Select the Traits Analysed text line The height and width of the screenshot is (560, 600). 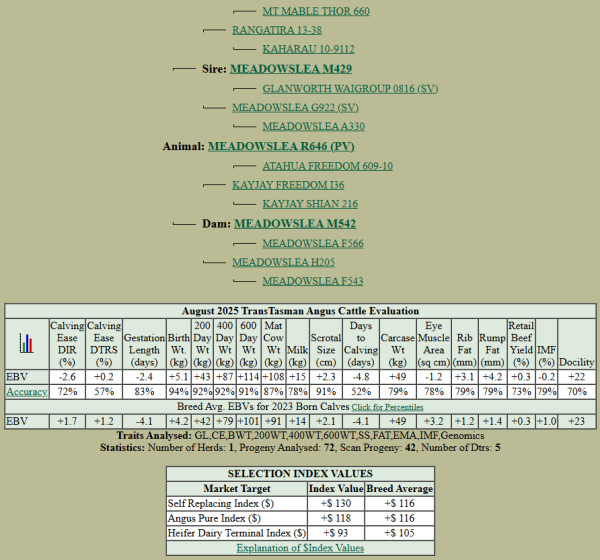300,436
